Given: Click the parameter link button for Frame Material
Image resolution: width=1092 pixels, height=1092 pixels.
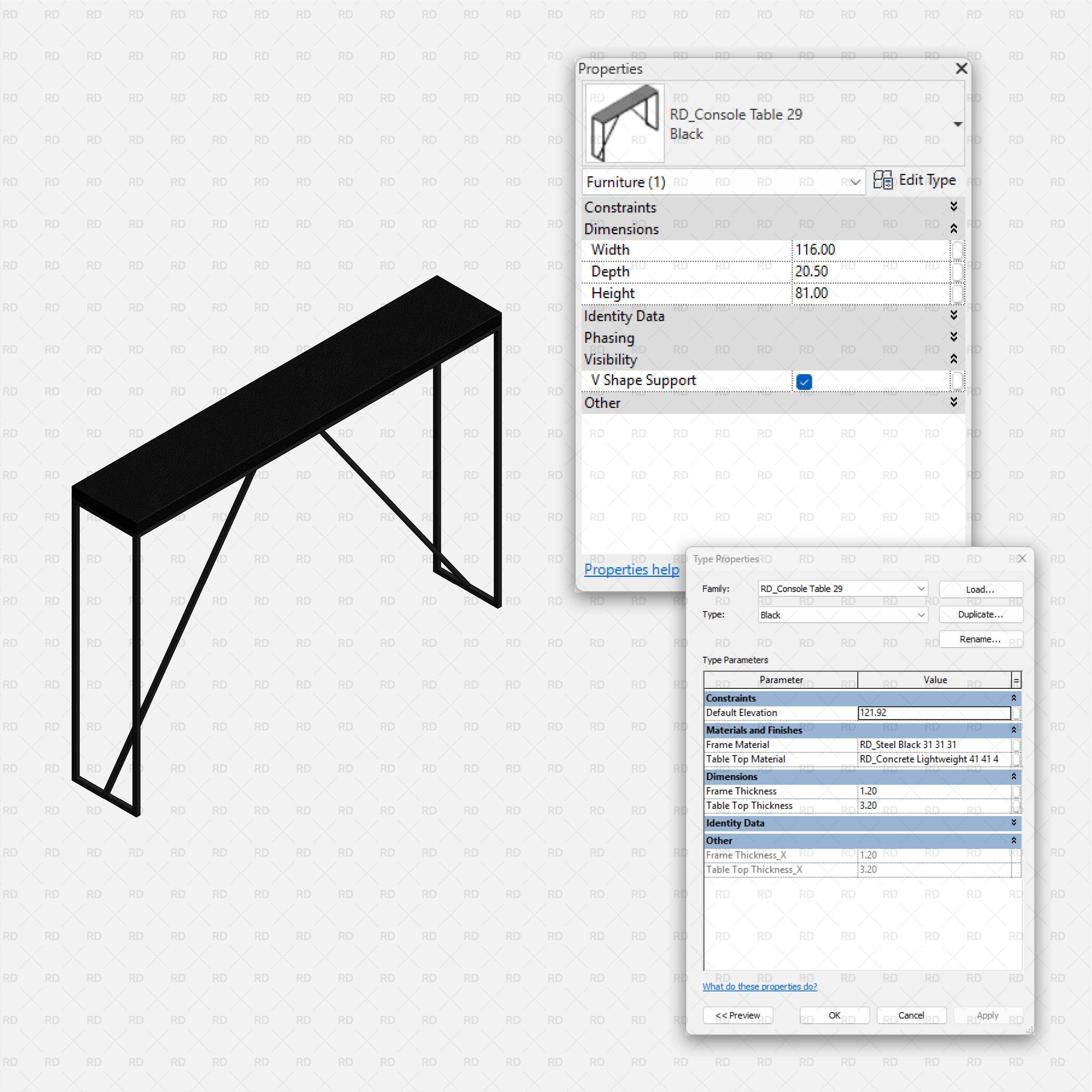Looking at the screenshot, I should click(x=1016, y=744).
